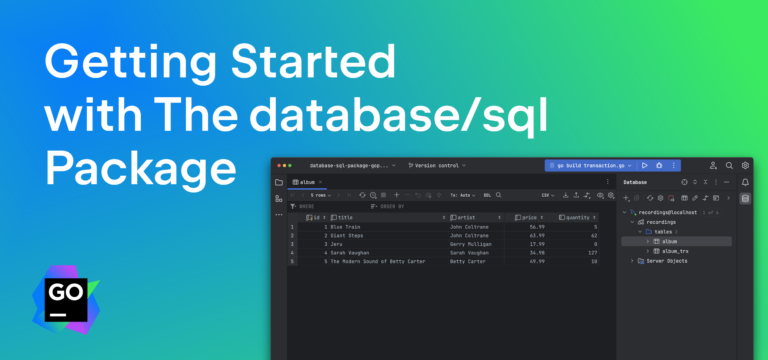
Task: Refresh the database tree in Database panel
Action: (x=650, y=198)
